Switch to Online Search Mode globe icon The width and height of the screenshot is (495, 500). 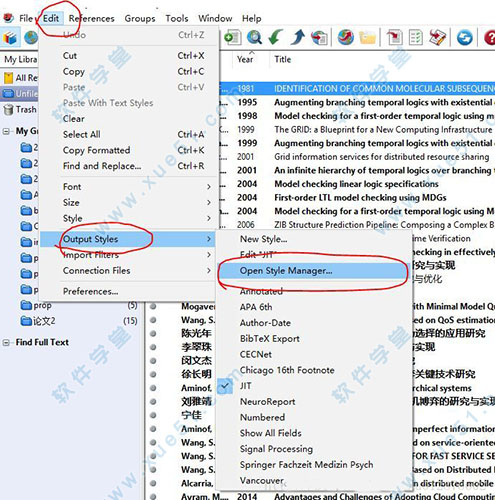coord(31,37)
